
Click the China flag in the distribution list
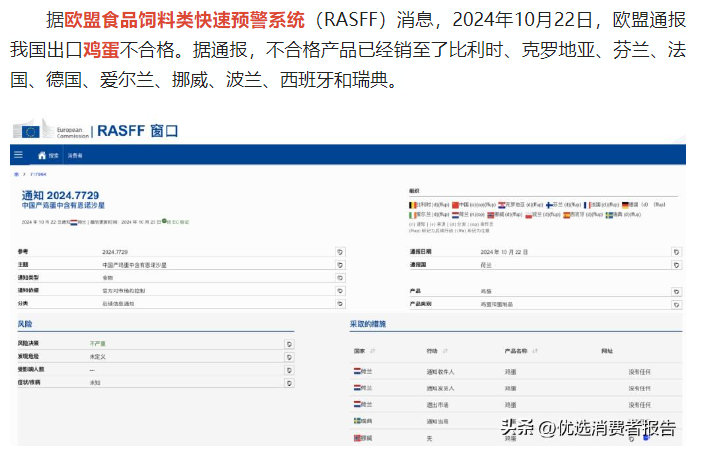(x=455, y=205)
